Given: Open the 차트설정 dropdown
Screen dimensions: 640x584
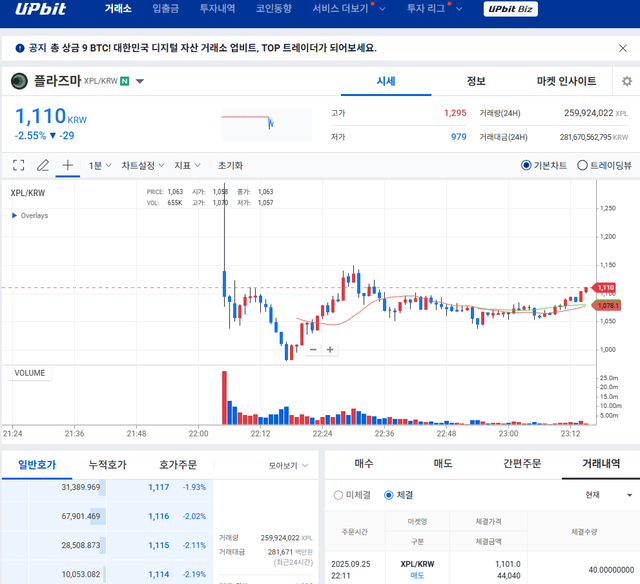Looking at the screenshot, I should pos(143,165).
